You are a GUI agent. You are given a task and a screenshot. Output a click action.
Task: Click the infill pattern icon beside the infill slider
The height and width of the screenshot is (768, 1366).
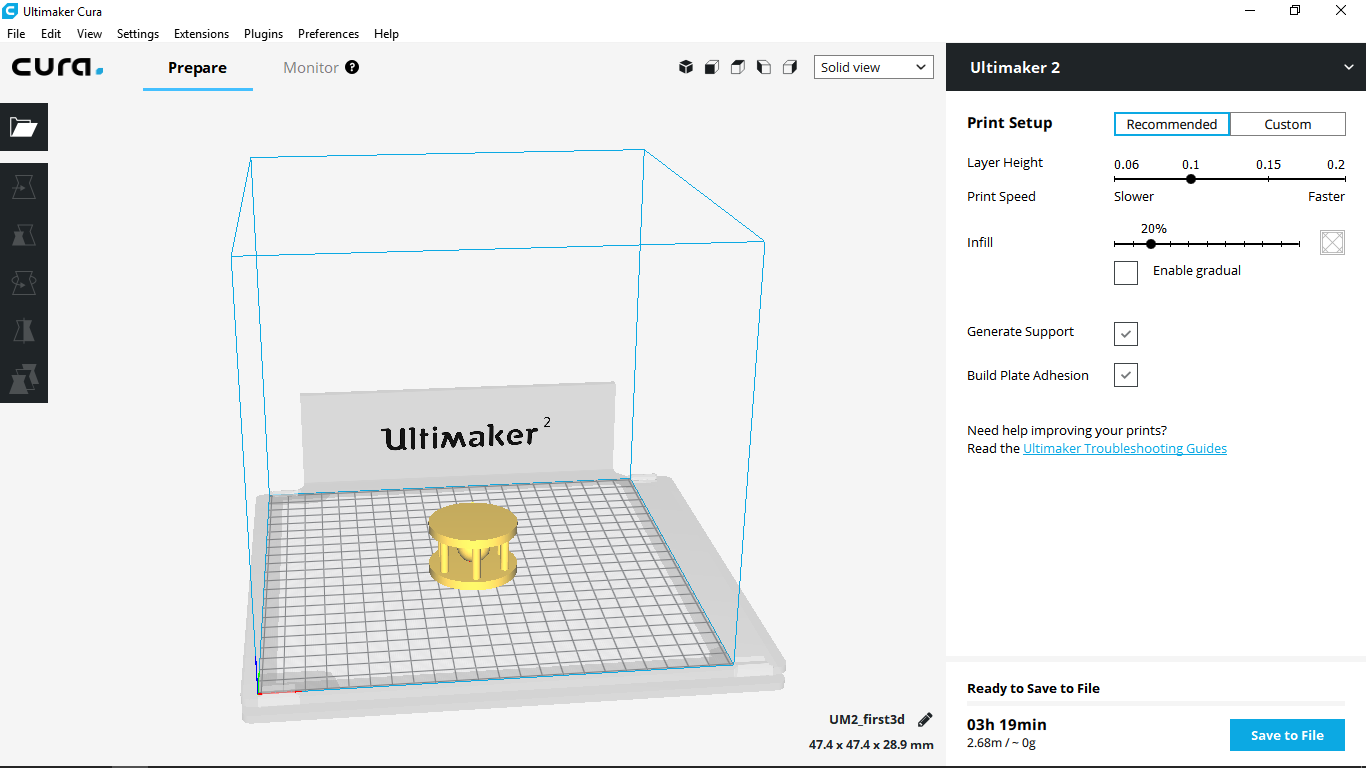1332,242
